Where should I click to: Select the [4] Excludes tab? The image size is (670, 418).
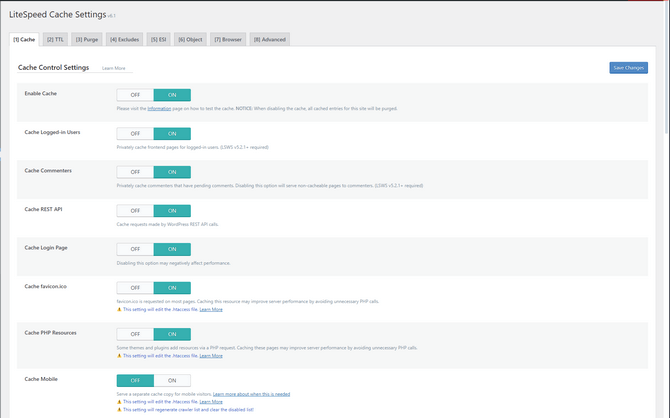click(x=124, y=39)
